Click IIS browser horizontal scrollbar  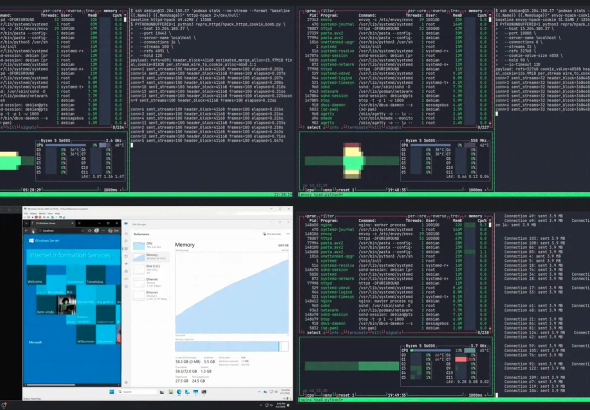coord(52,385)
